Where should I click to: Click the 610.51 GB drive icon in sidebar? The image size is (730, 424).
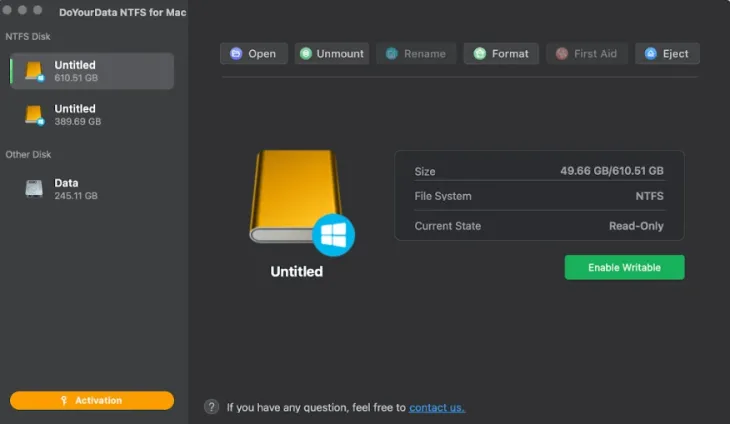[35, 71]
